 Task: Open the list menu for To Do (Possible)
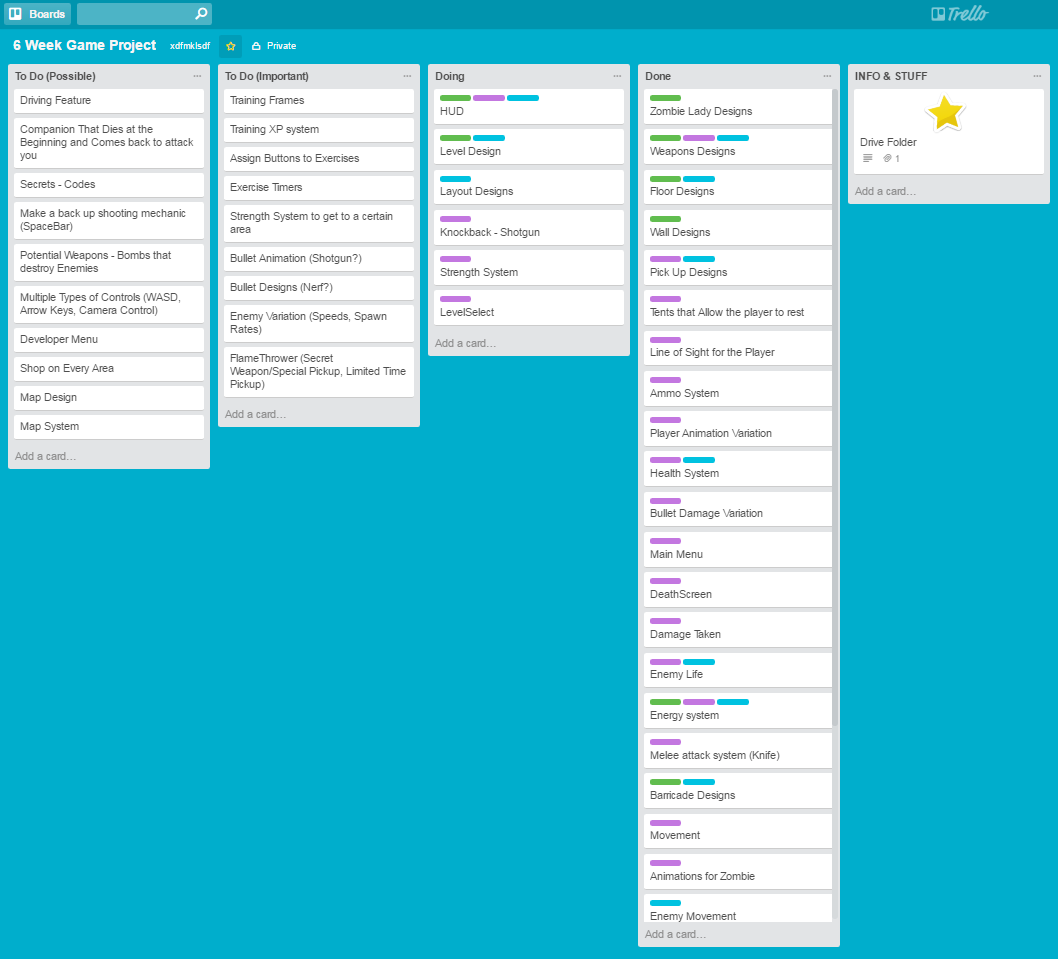(x=197, y=75)
